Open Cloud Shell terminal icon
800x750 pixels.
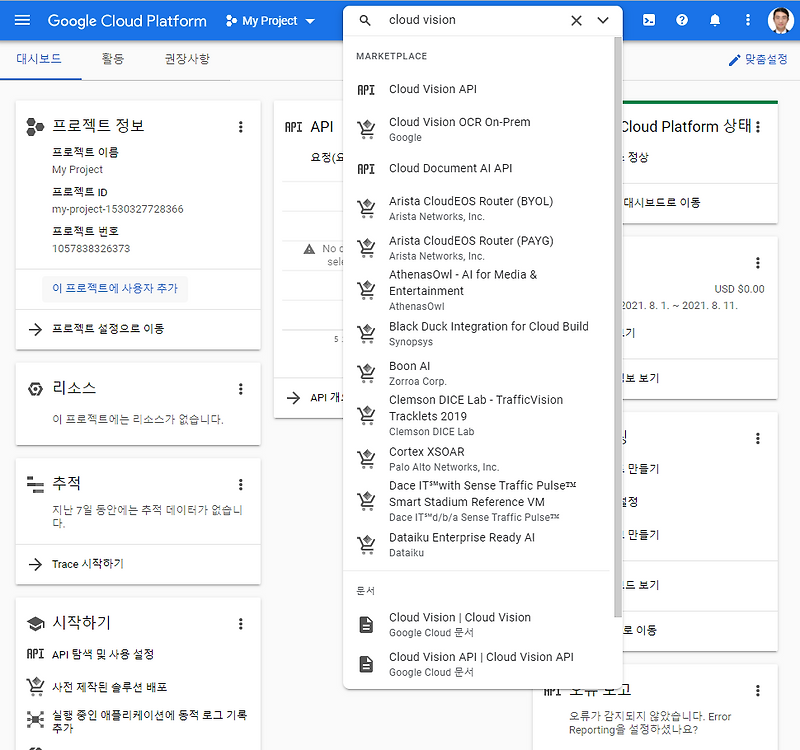click(649, 20)
